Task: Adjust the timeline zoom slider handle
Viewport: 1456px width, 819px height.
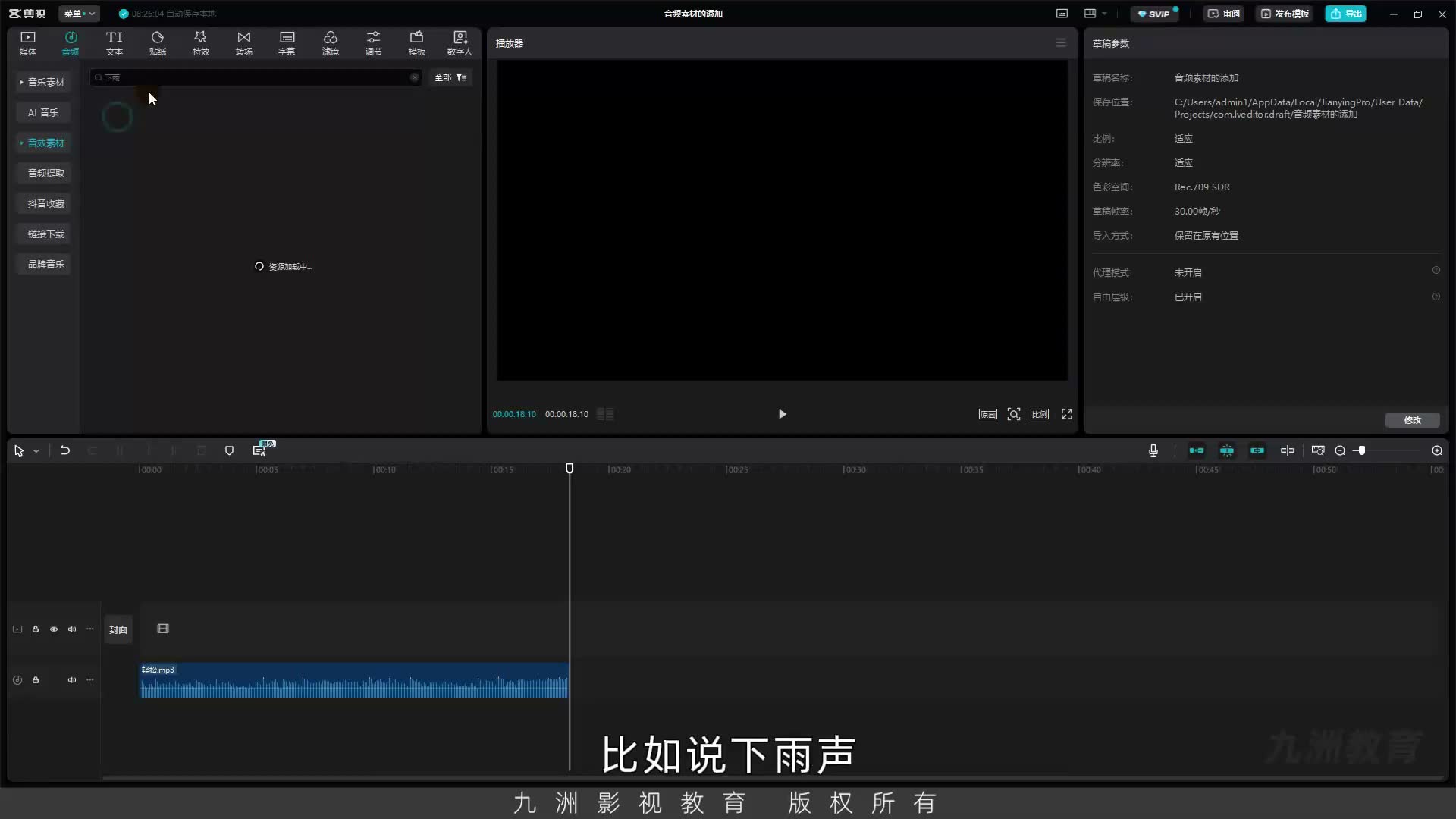Action: click(x=1361, y=450)
